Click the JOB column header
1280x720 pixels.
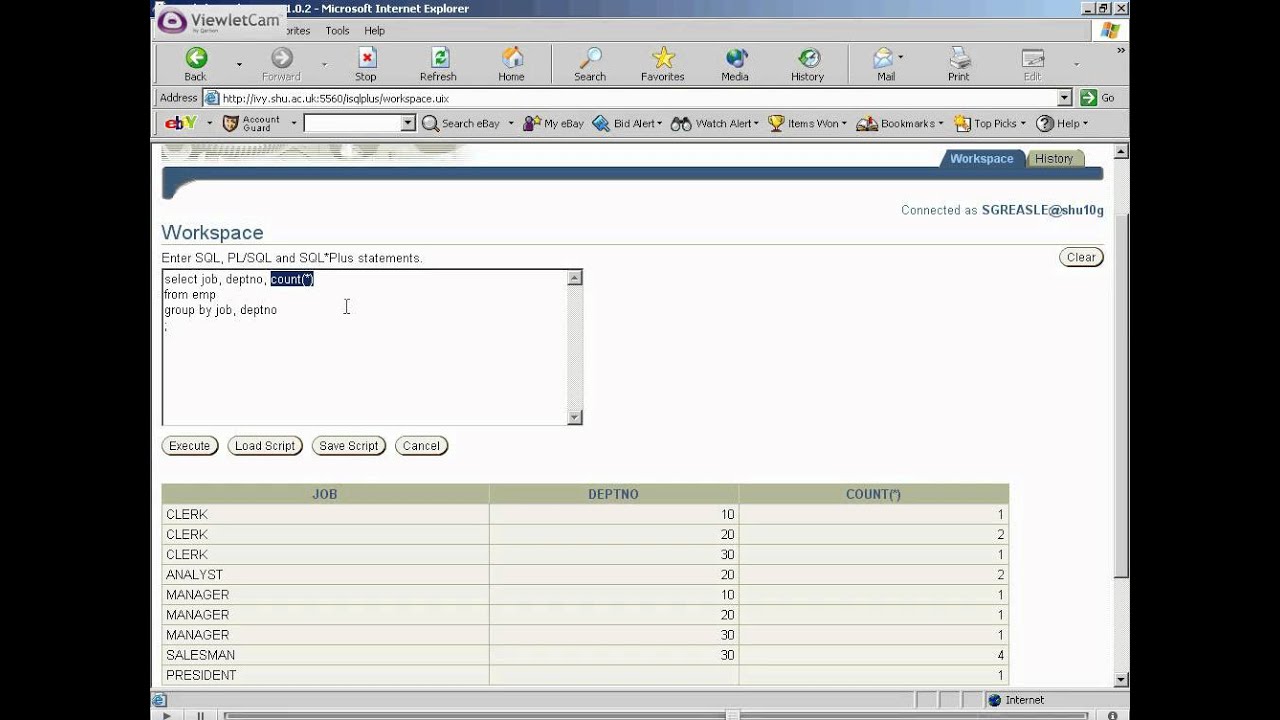(x=325, y=494)
